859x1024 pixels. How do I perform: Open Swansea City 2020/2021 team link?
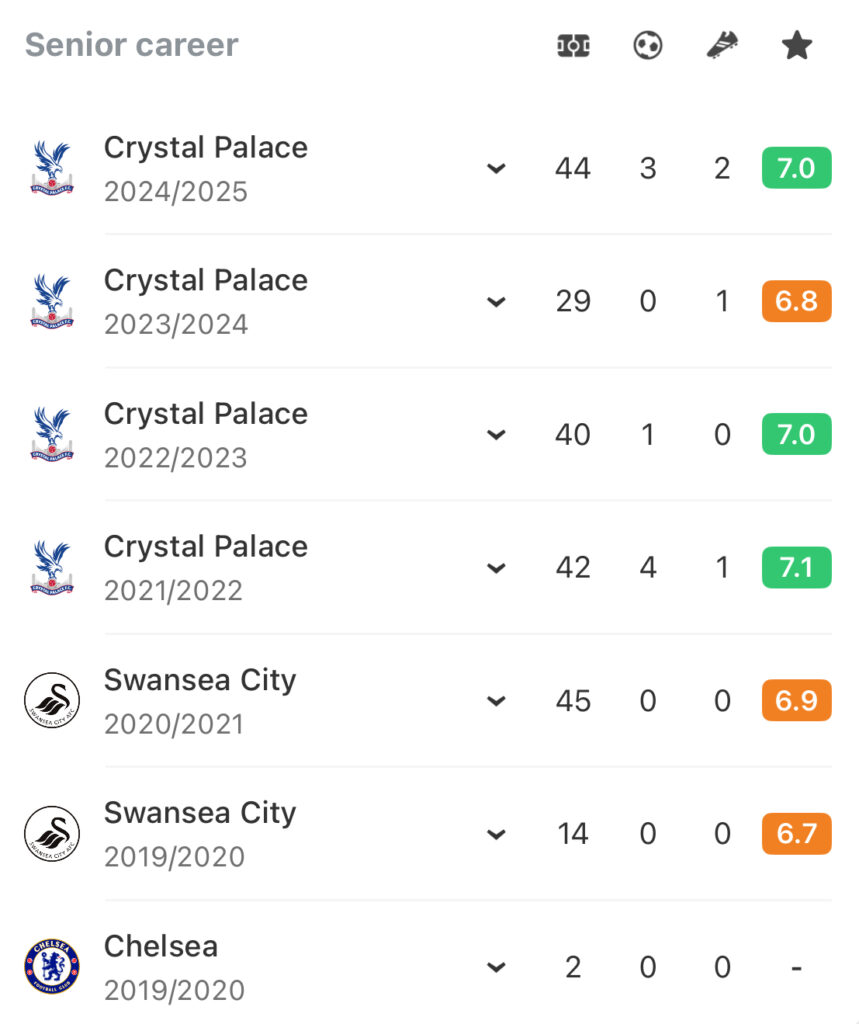coord(200,680)
